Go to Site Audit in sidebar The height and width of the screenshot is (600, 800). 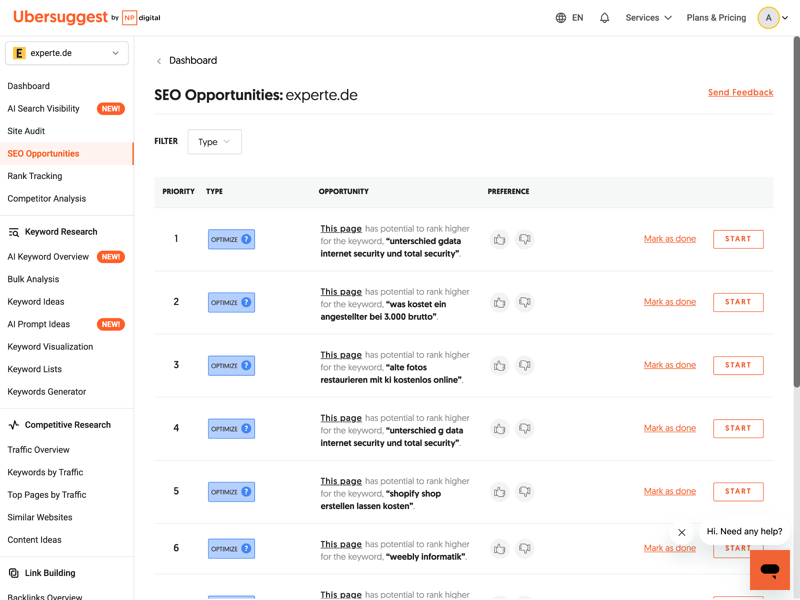point(26,131)
